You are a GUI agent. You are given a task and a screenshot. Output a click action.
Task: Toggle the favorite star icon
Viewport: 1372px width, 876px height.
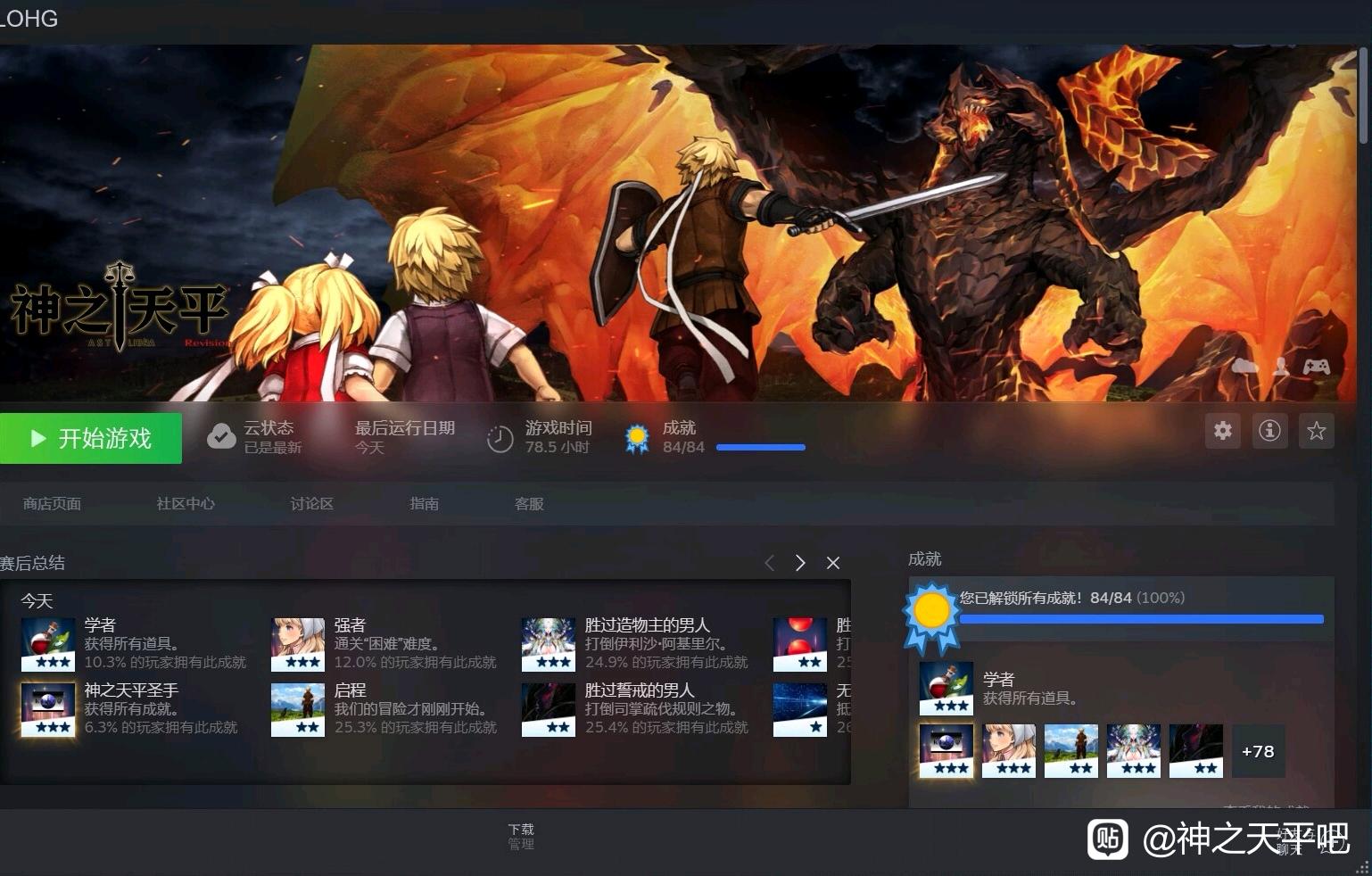[1316, 431]
